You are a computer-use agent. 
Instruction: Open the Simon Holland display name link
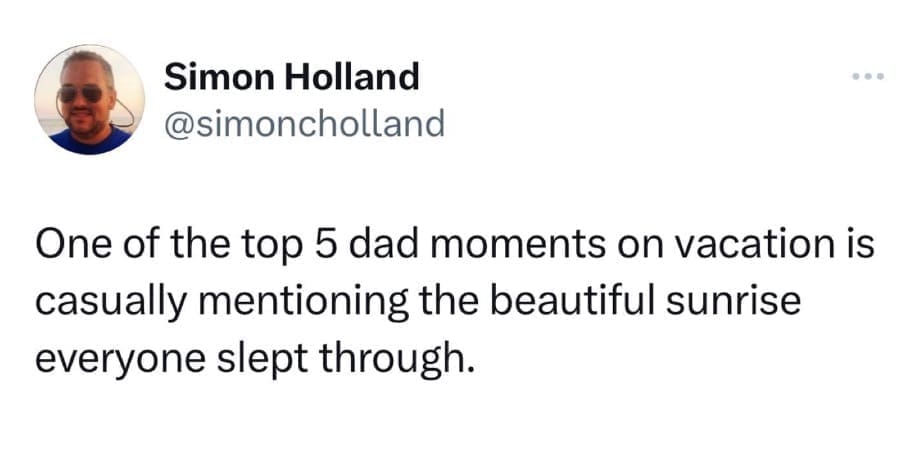(292, 75)
